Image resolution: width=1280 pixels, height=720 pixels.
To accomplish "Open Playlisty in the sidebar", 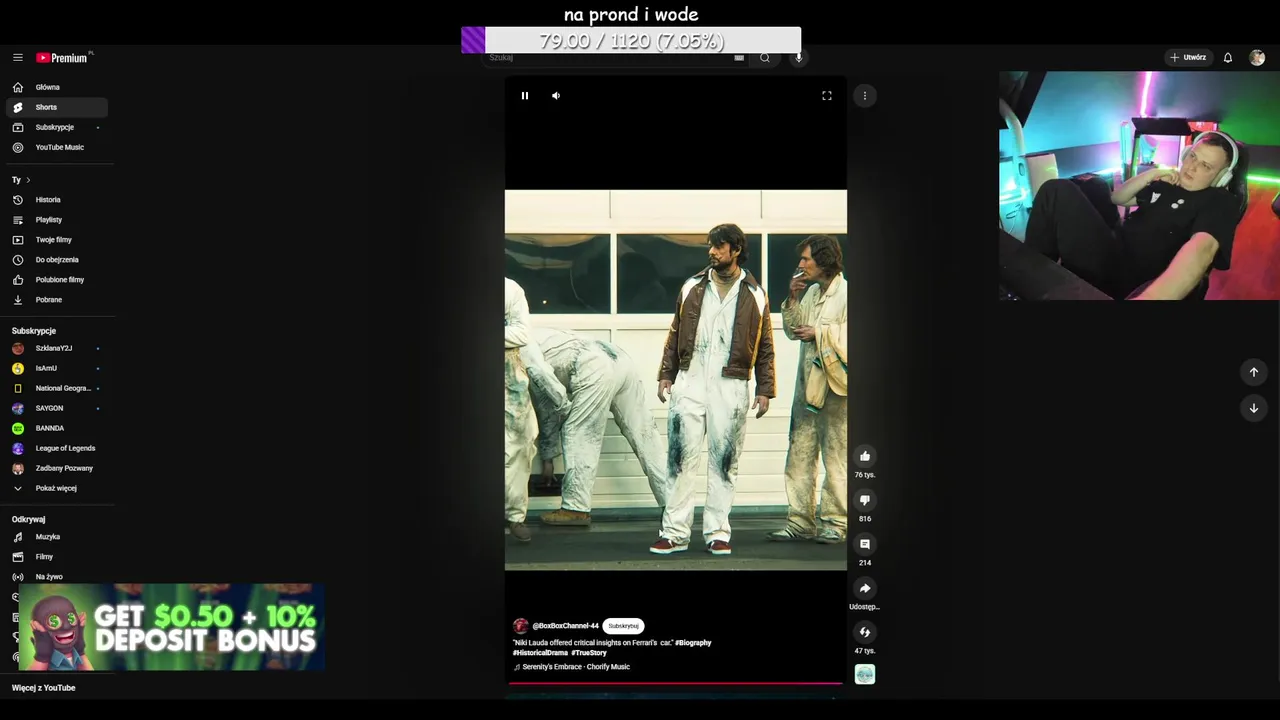I will click(x=57, y=220).
